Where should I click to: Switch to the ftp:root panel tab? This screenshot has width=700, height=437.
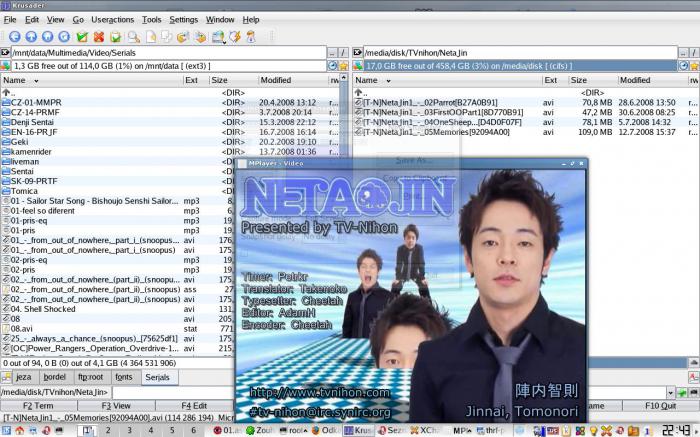pos(91,377)
